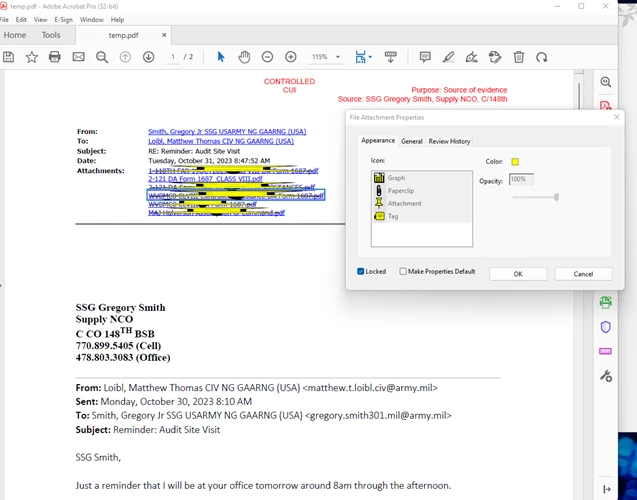Image resolution: width=637 pixels, height=500 pixels.
Task: Go to the previous page with the up arrow
Action: pos(125,57)
